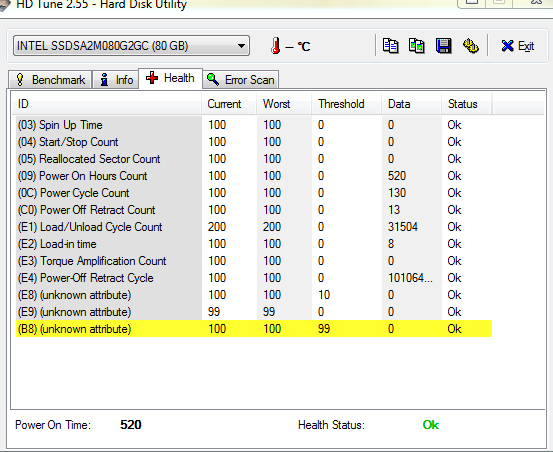The image size is (553, 452).
Task: Open the Info tab
Action: [116, 80]
